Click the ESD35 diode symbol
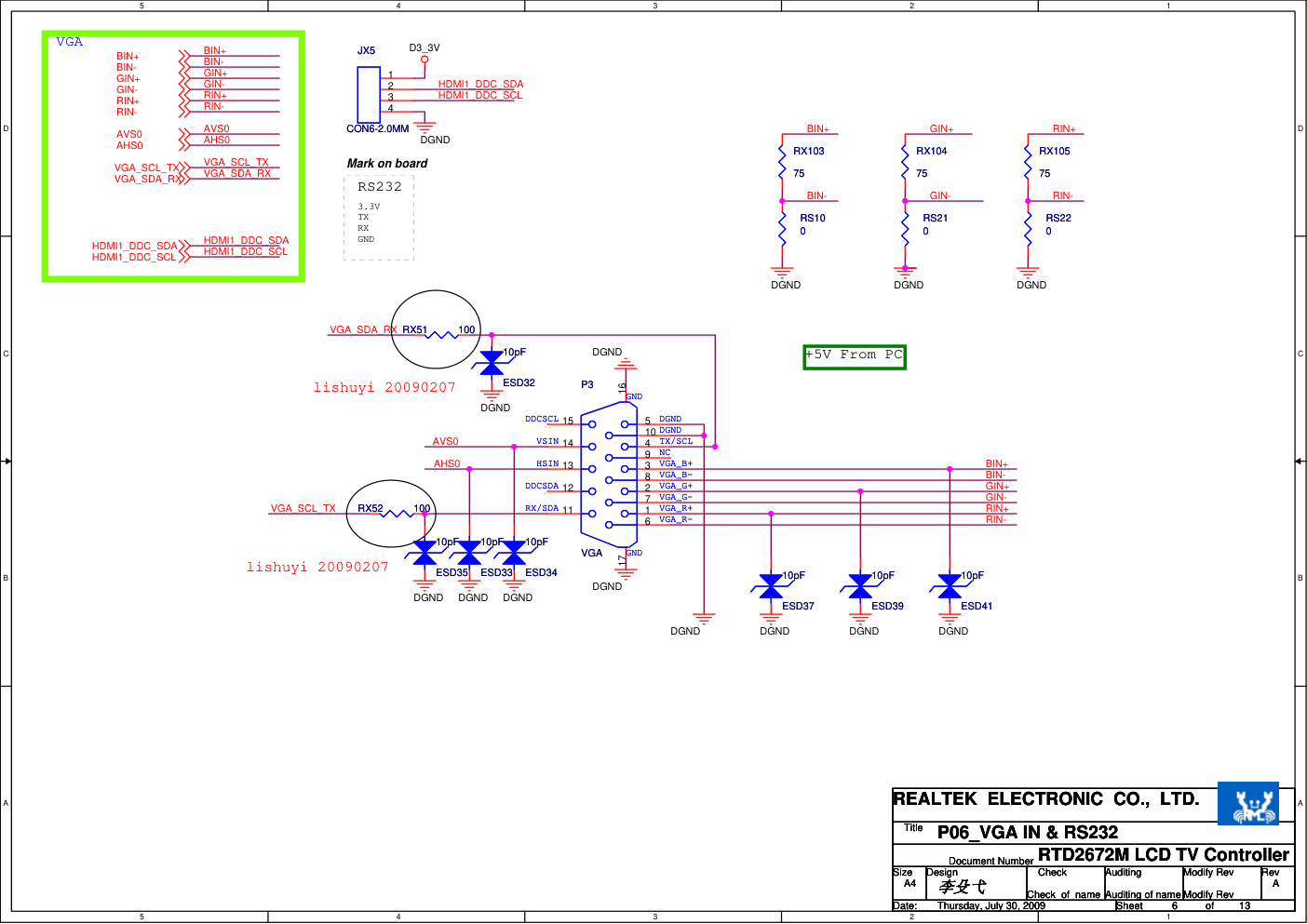Viewport: 1307px width, 924px height. point(424,554)
